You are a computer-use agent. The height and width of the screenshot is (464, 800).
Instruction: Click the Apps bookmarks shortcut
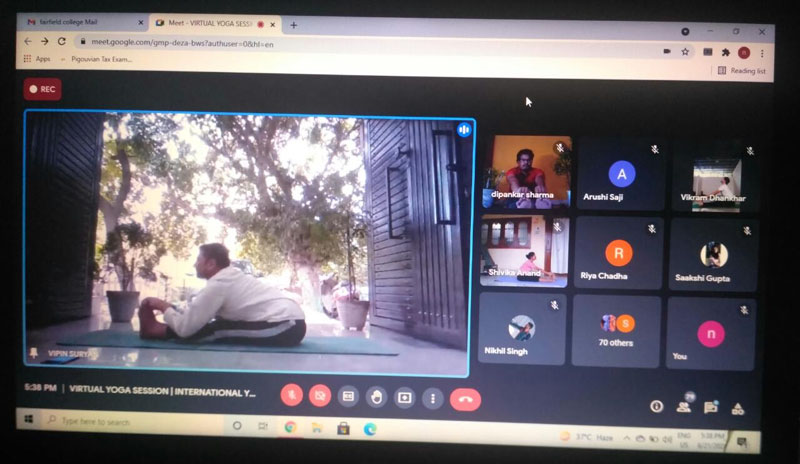pos(37,59)
